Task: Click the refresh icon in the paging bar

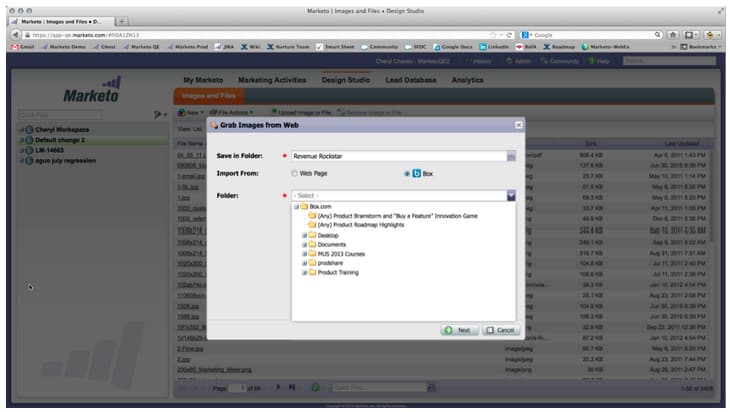Action: tap(315, 387)
